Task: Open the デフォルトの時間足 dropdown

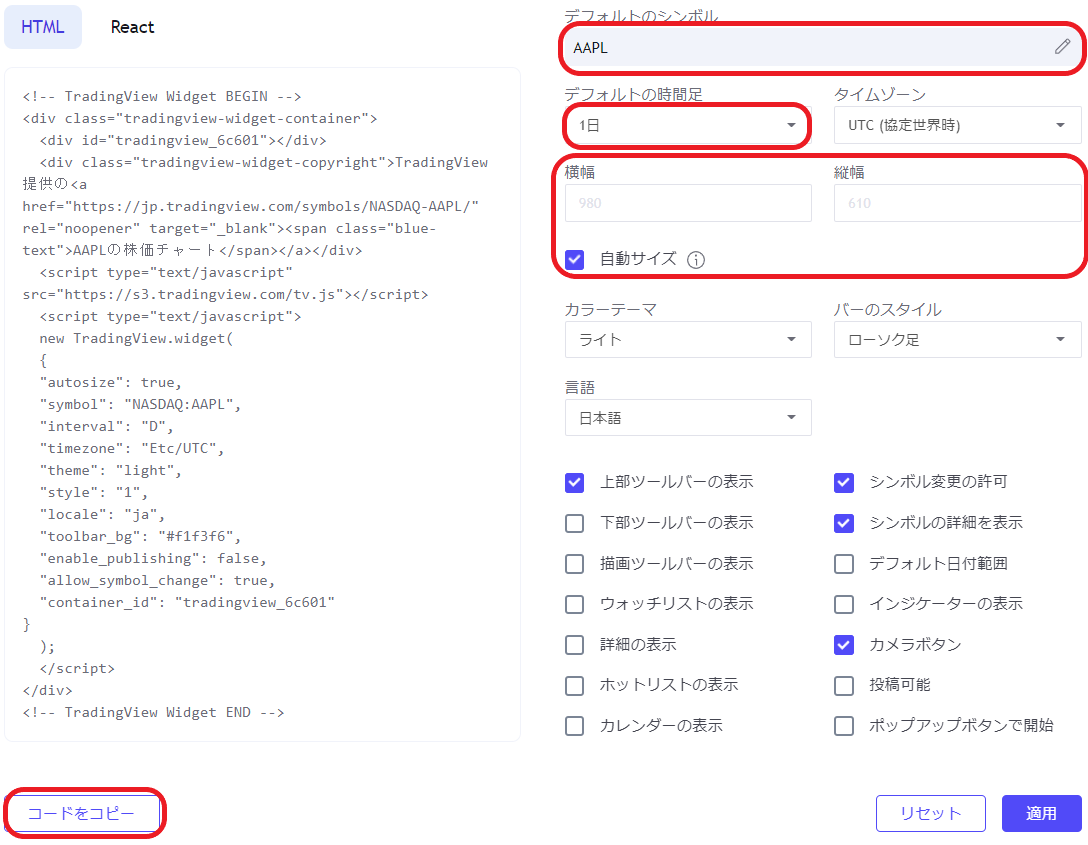Action: pyautogui.click(x=687, y=125)
